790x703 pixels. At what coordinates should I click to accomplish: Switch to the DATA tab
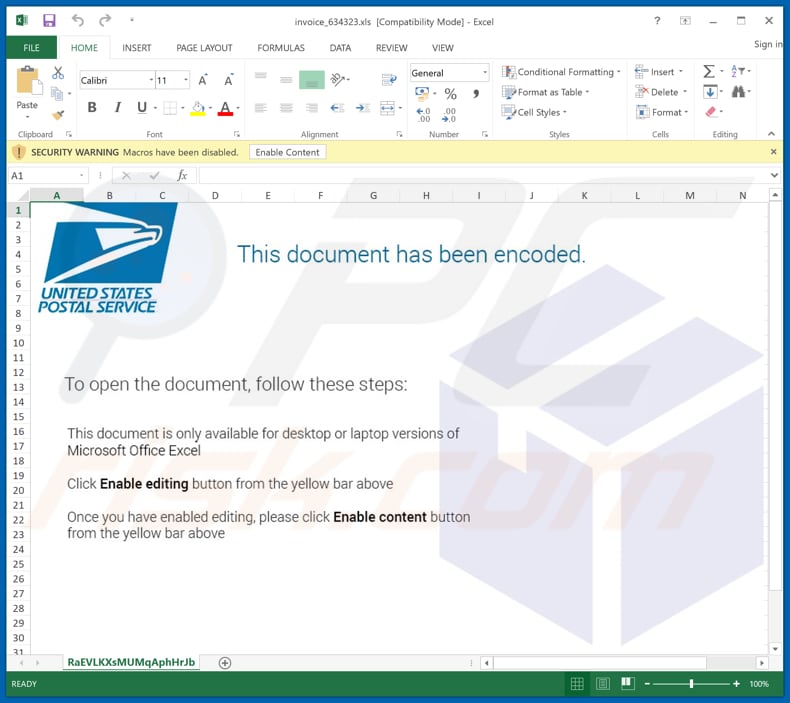click(340, 48)
